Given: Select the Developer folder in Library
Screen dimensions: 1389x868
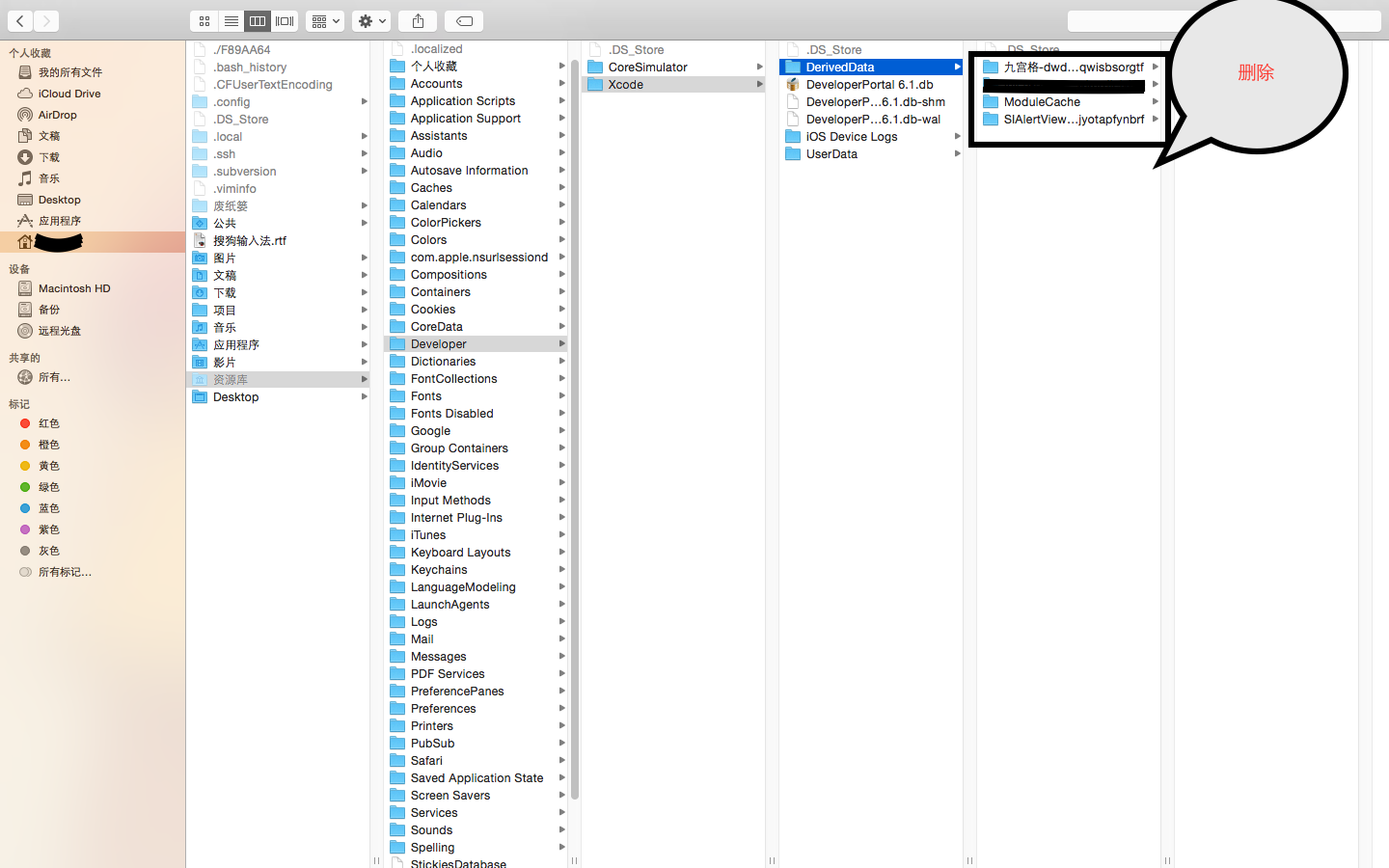Looking at the screenshot, I should pyautogui.click(x=476, y=344).
